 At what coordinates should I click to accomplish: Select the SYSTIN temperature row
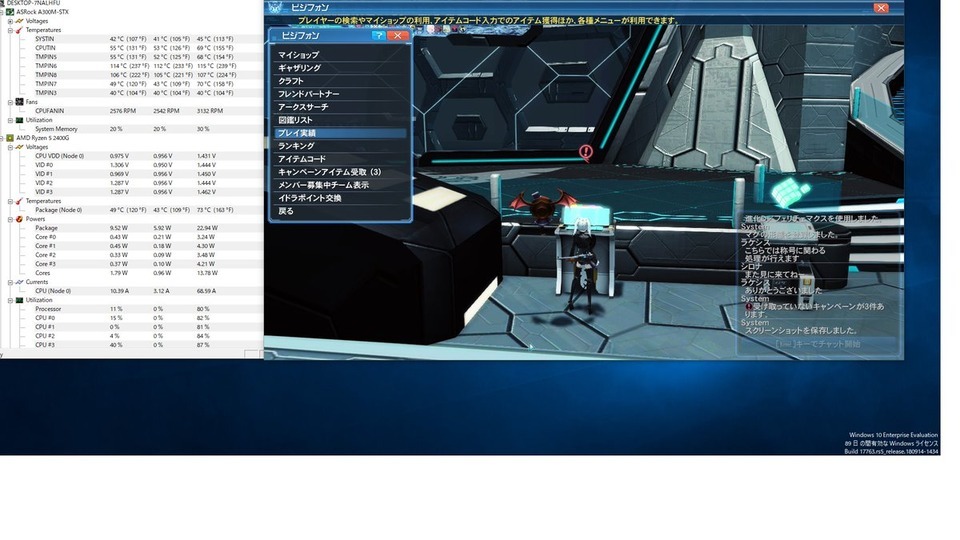(132, 39)
